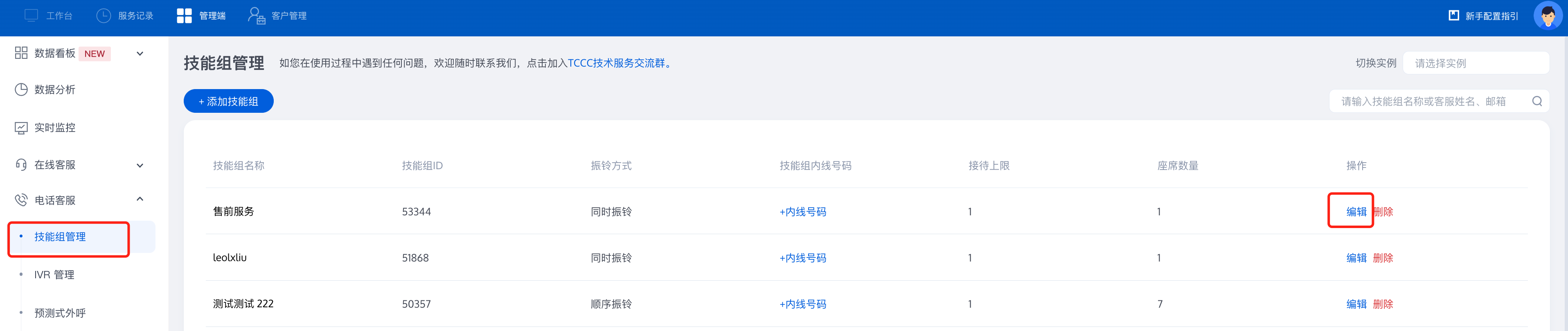Click the 添加技能组 button
The width and height of the screenshot is (1568, 331).
[228, 101]
